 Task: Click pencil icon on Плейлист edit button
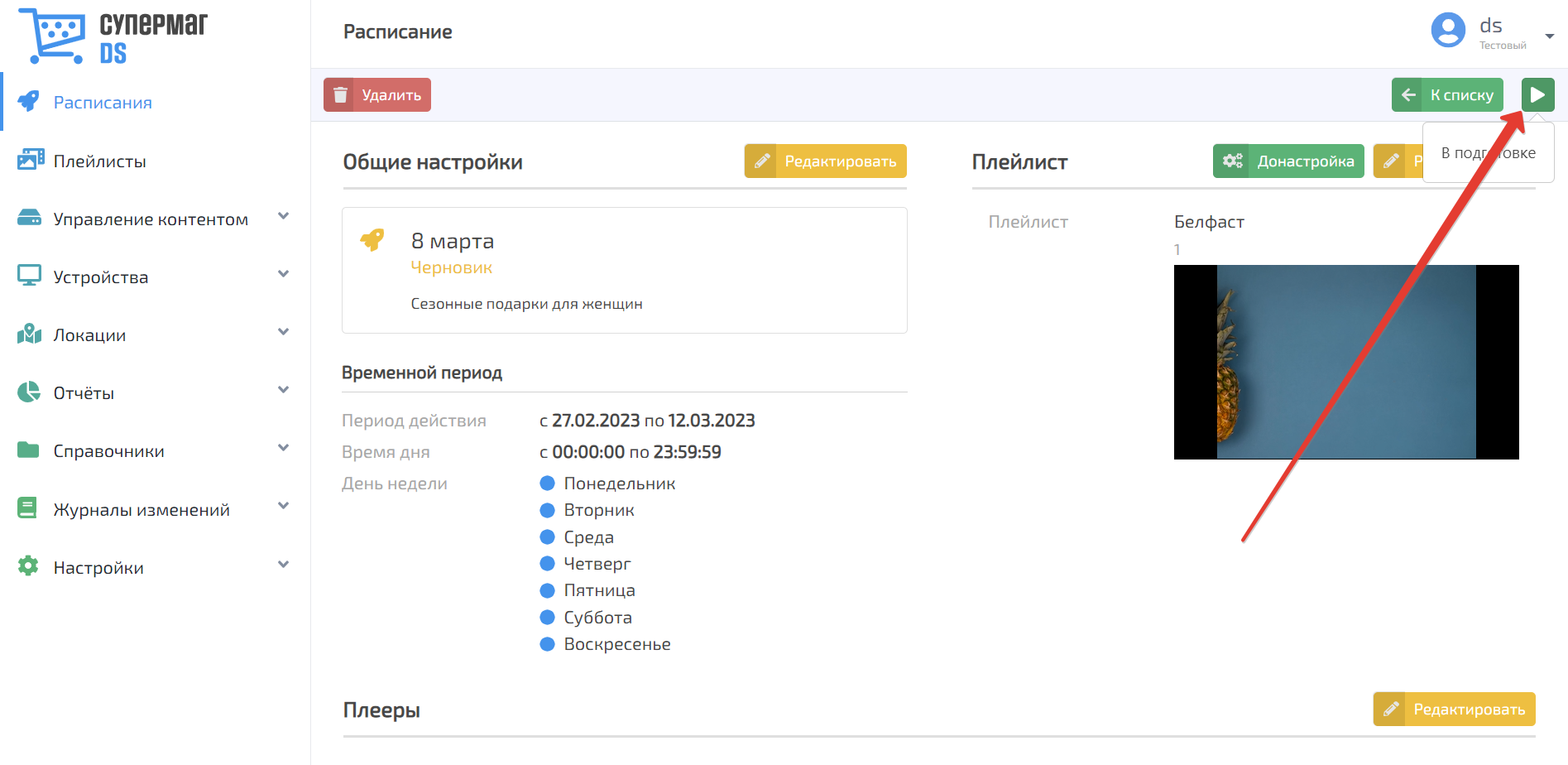pyautogui.click(x=1392, y=161)
